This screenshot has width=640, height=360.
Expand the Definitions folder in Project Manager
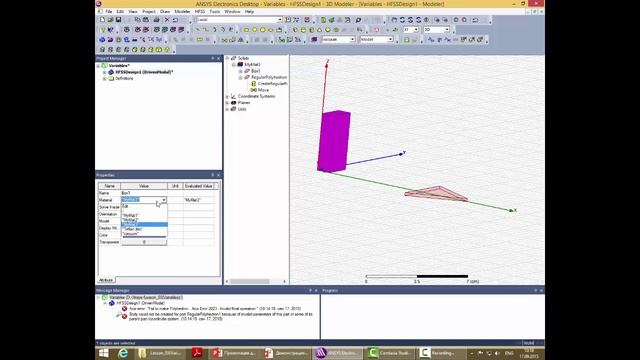tap(105, 78)
